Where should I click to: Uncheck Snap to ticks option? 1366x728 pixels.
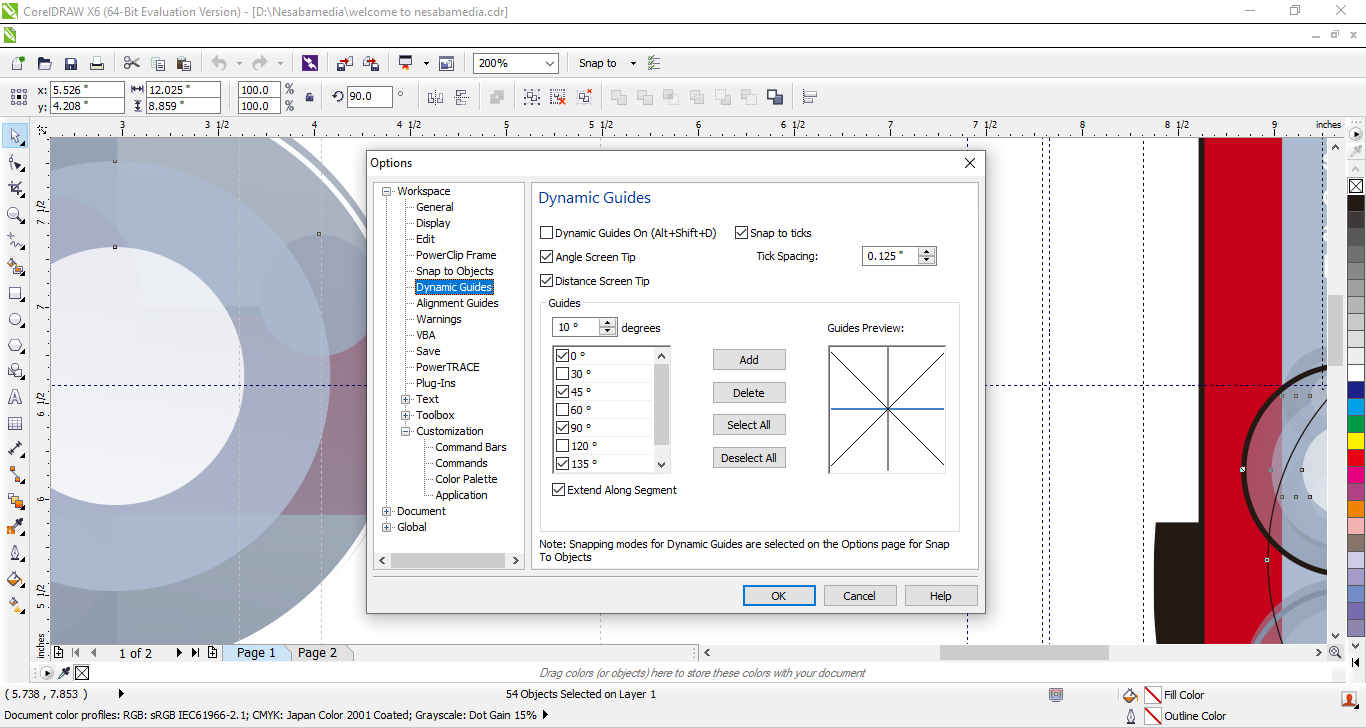pos(741,233)
